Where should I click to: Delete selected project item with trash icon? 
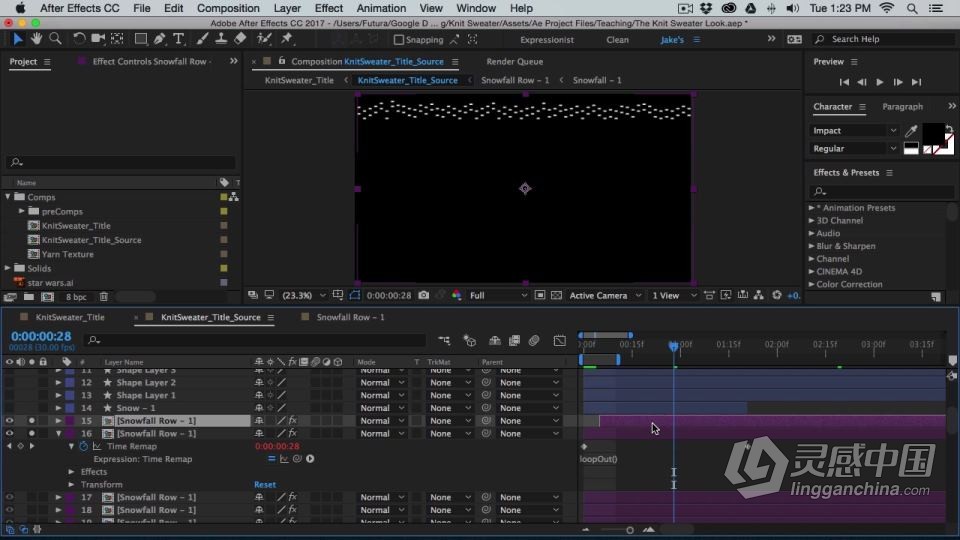click(103, 297)
